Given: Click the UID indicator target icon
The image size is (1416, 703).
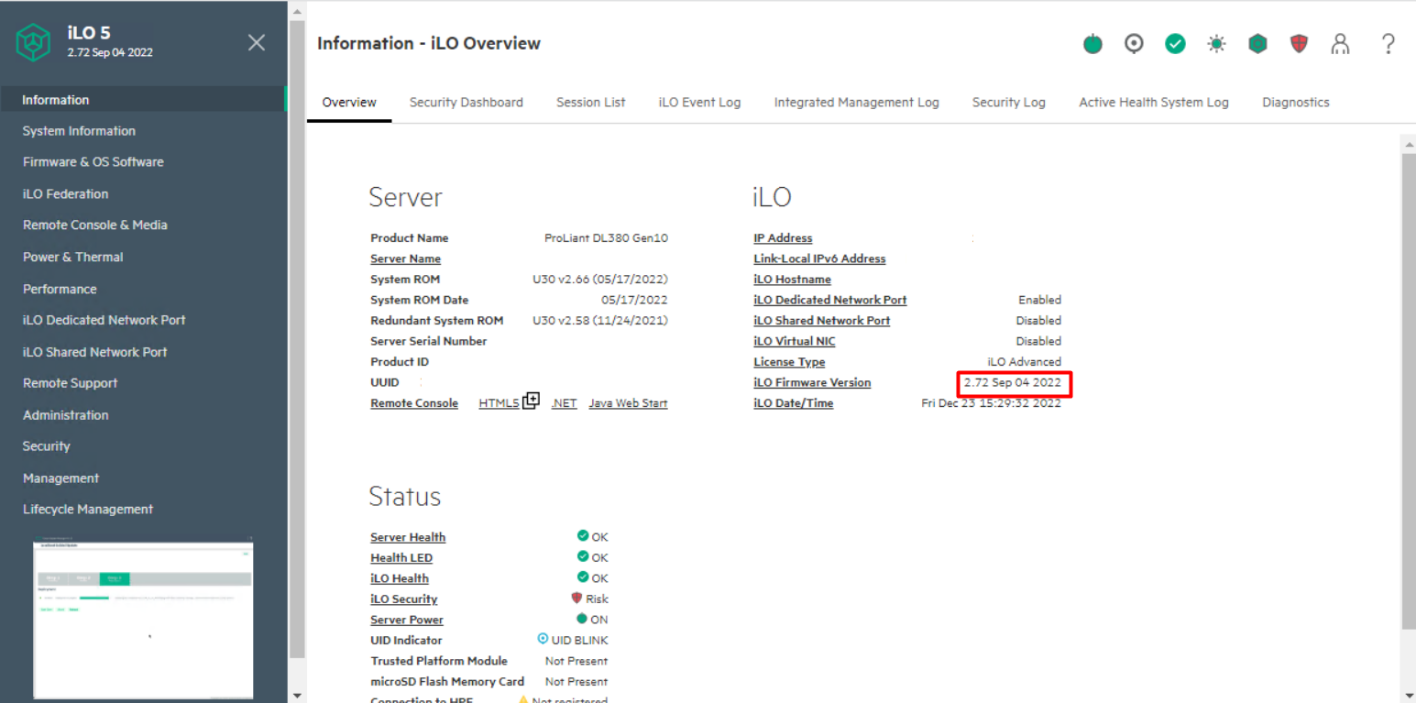Looking at the screenshot, I should (1134, 43).
